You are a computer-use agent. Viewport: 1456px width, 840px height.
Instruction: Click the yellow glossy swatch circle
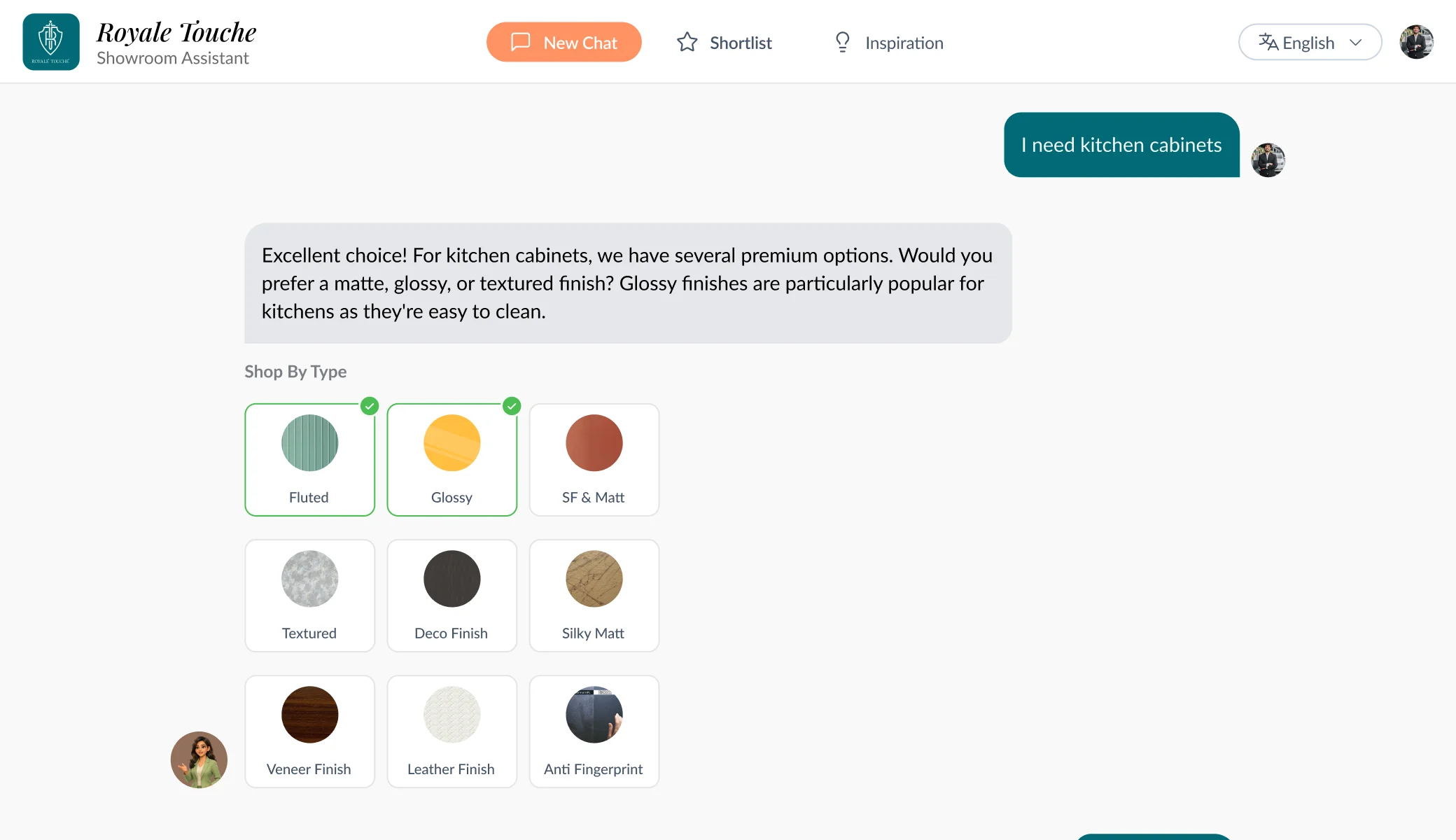[451, 443]
